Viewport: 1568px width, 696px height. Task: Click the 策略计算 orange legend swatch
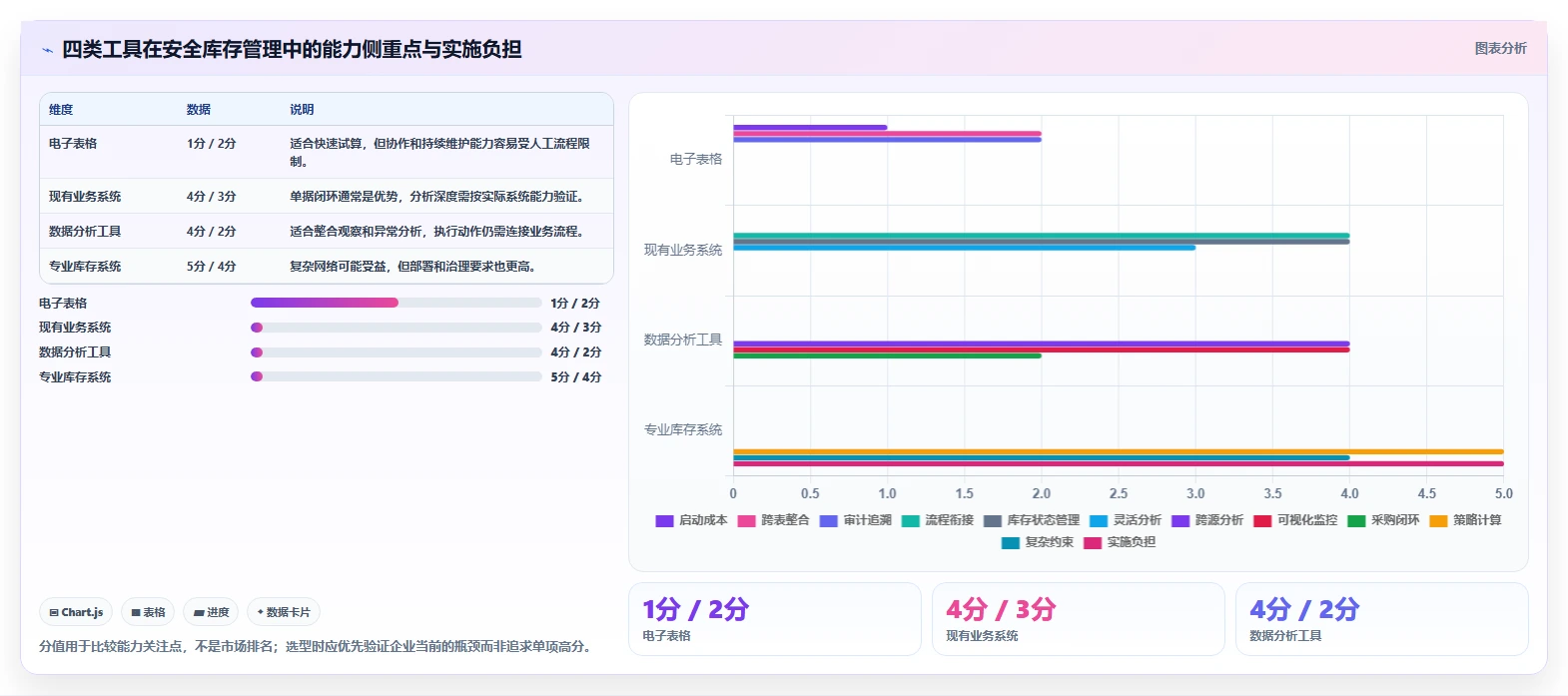tap(1438, 521)
